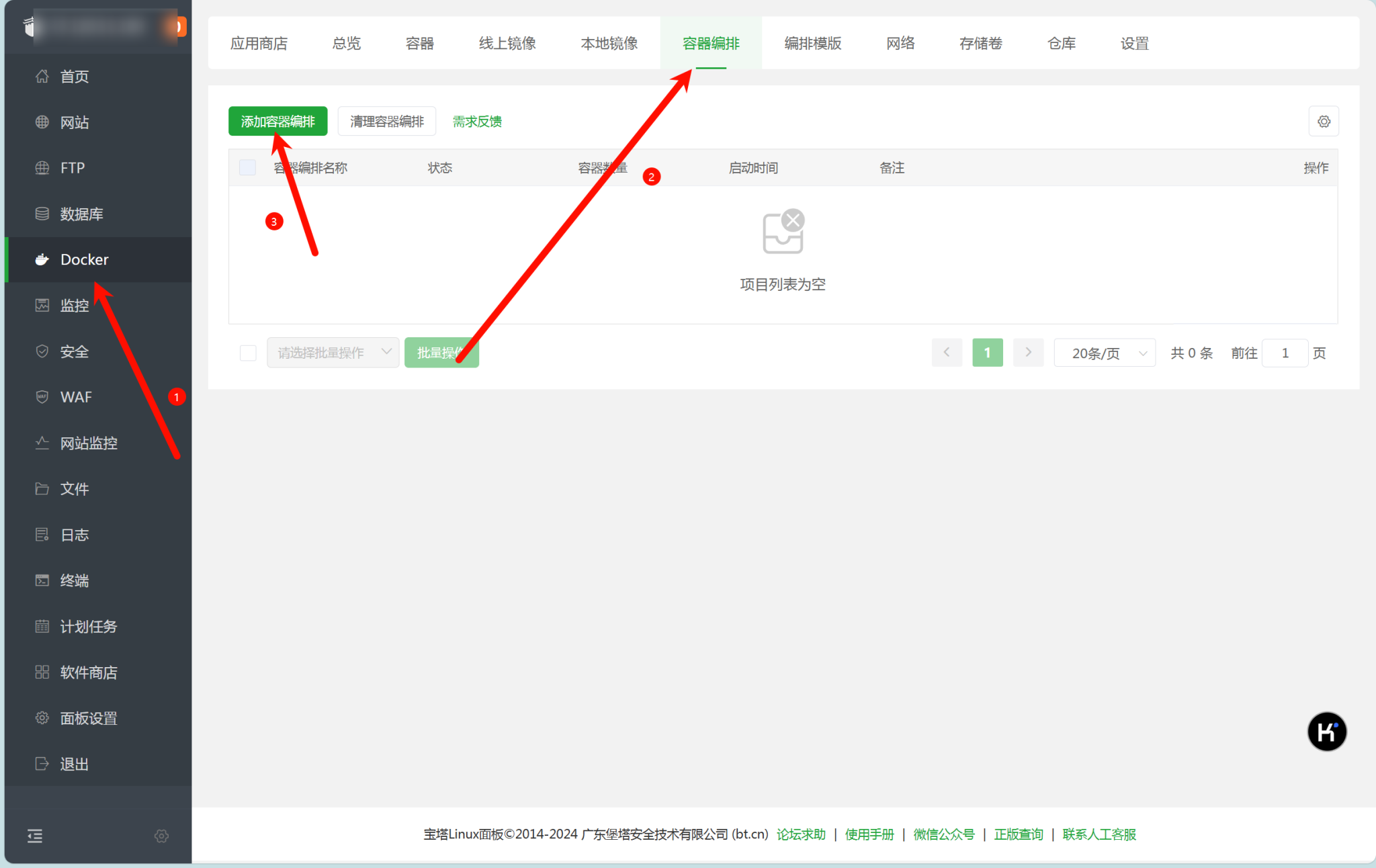Viewport: 1376px width, 868px height.
Task: Switch to the 本地镜像 tab
Action: (609, 43)
